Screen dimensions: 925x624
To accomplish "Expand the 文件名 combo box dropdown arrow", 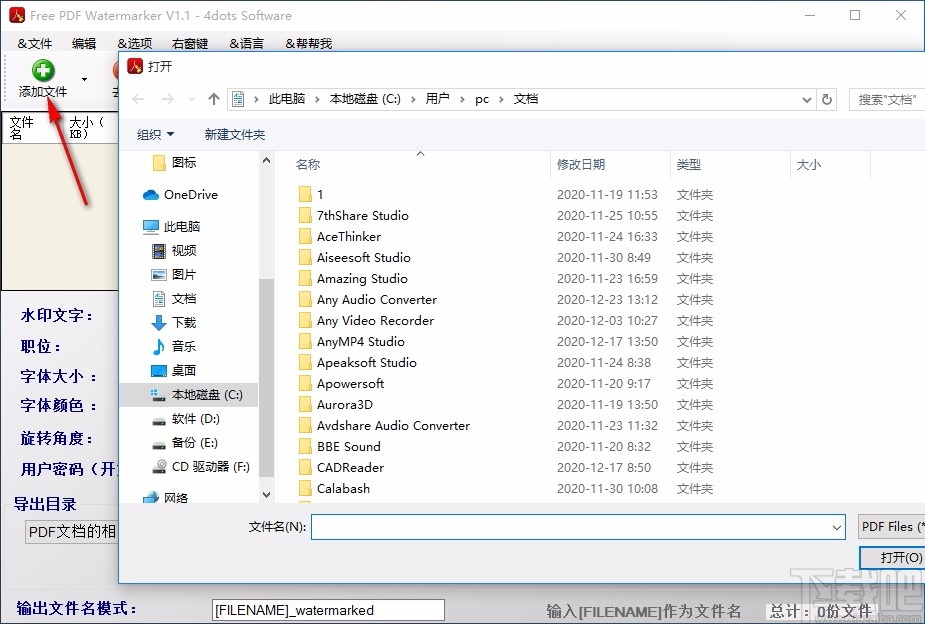I will (837, 527).
